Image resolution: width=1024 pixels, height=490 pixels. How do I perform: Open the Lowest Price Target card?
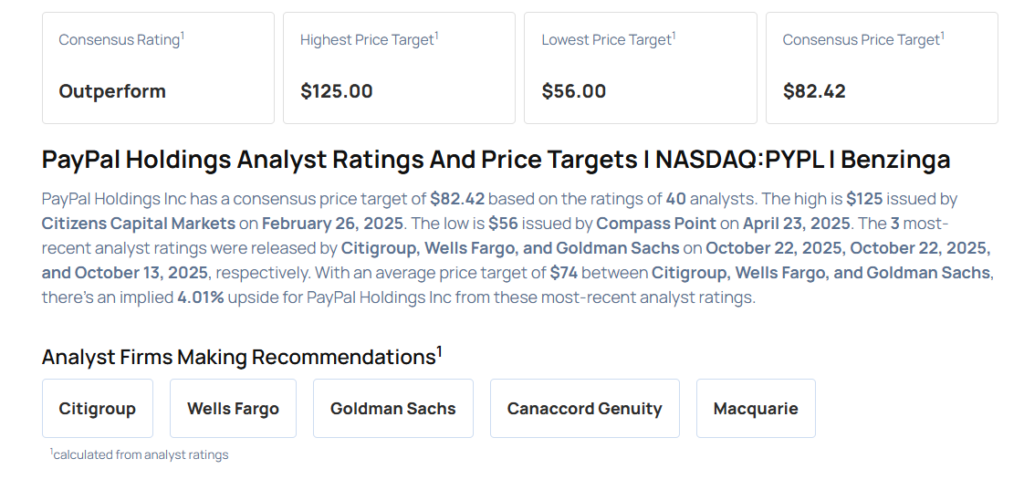(640, 67)
